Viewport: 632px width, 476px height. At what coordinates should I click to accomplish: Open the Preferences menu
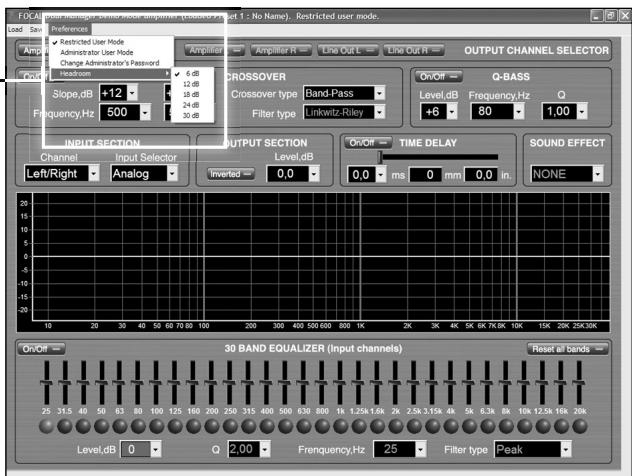point(69,29)
